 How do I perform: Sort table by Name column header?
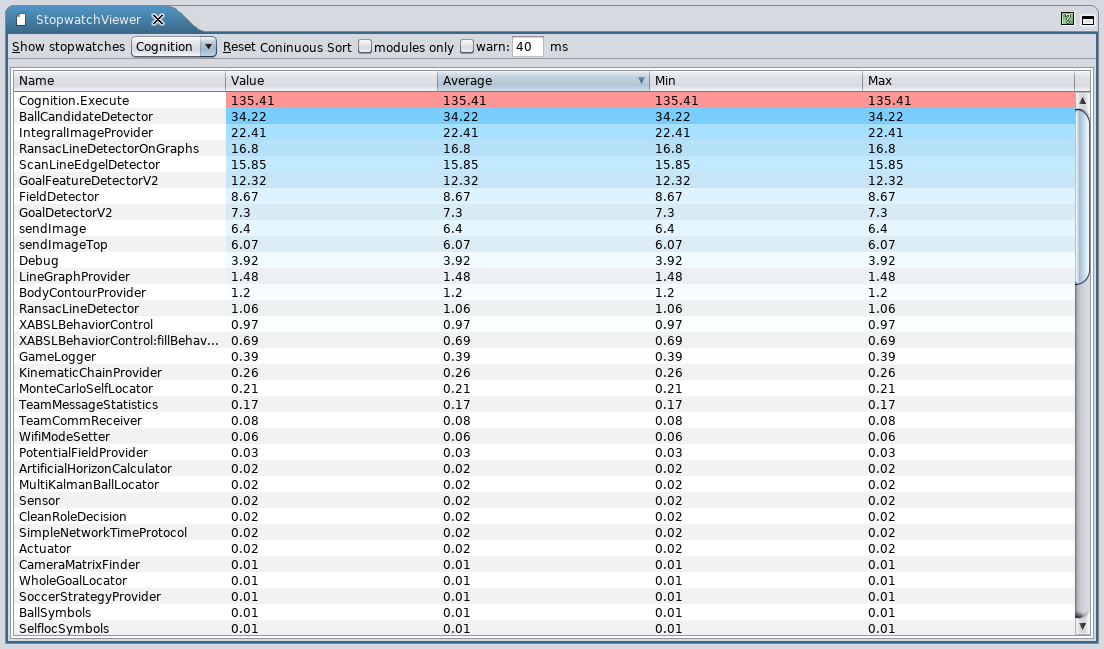point(119,81)
